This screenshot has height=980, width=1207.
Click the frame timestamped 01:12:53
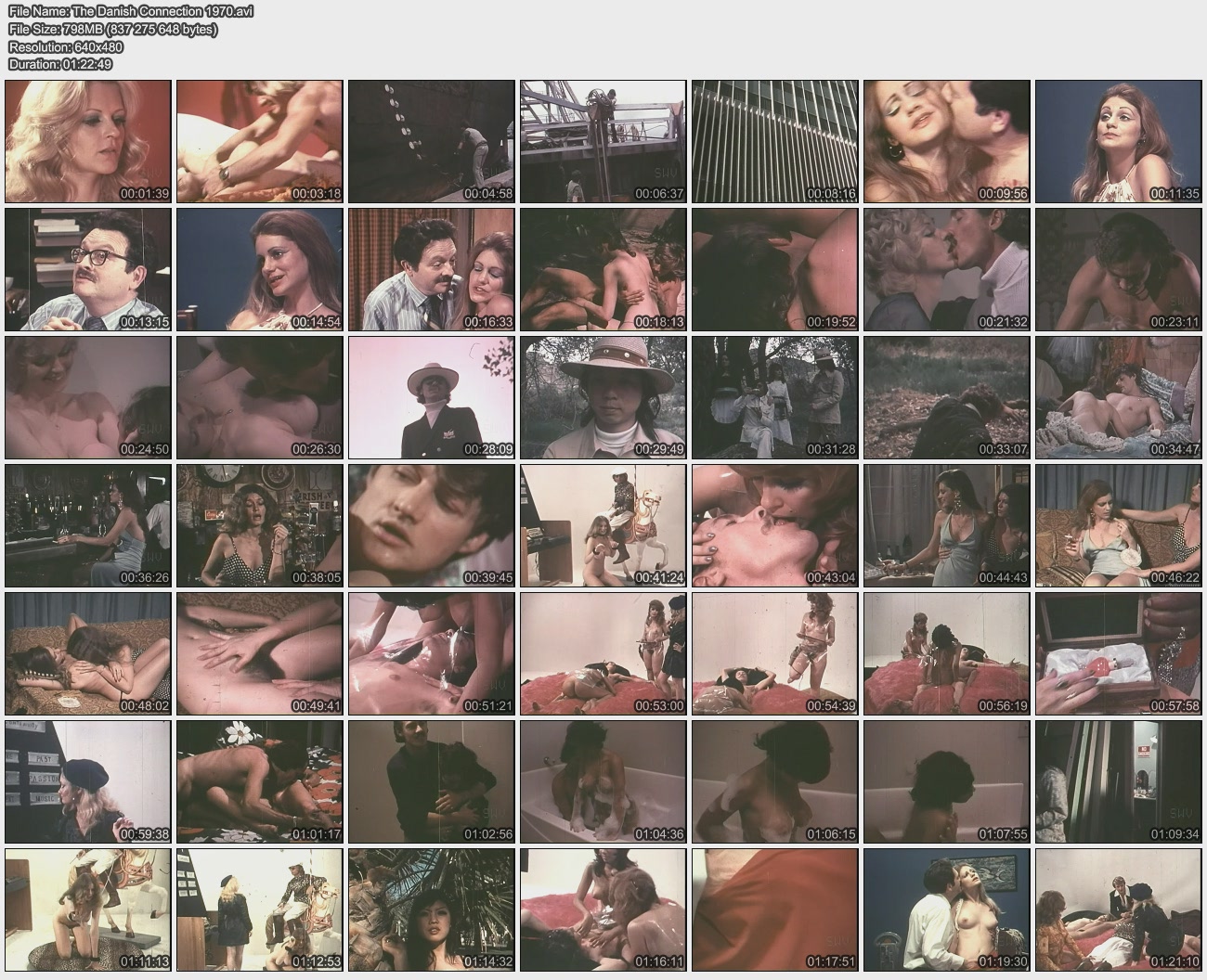tap(259, 909)
